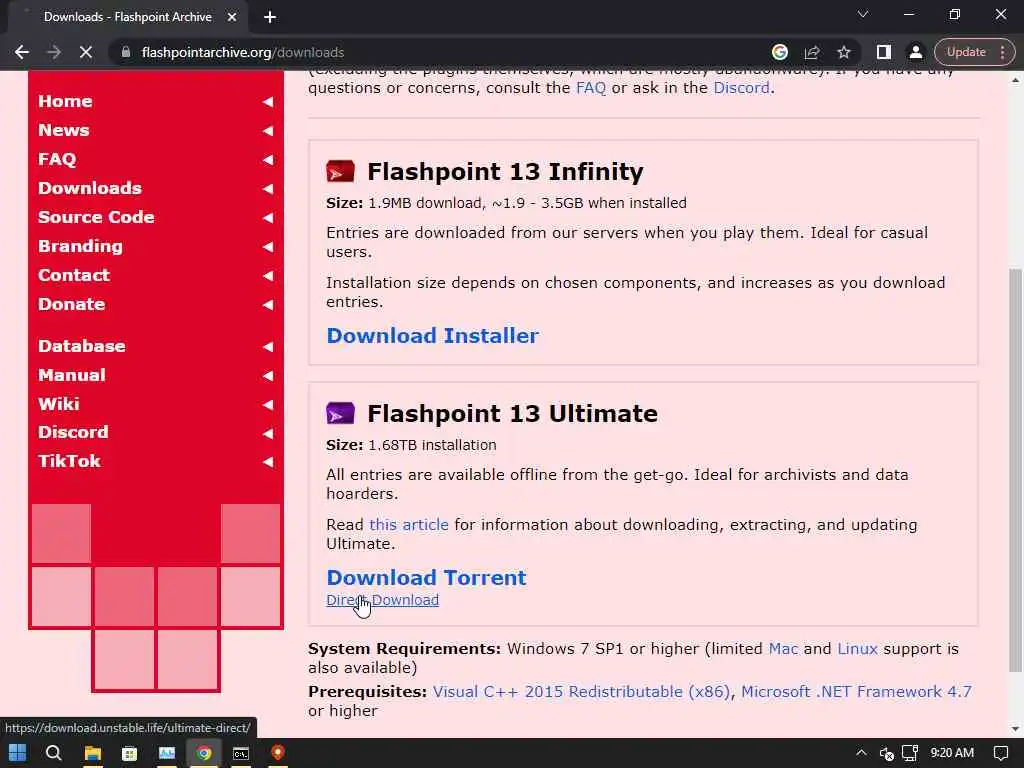1024x768 pixels.
Task: Stop page loading with the X icon
Action: click(x=86, y=52)
